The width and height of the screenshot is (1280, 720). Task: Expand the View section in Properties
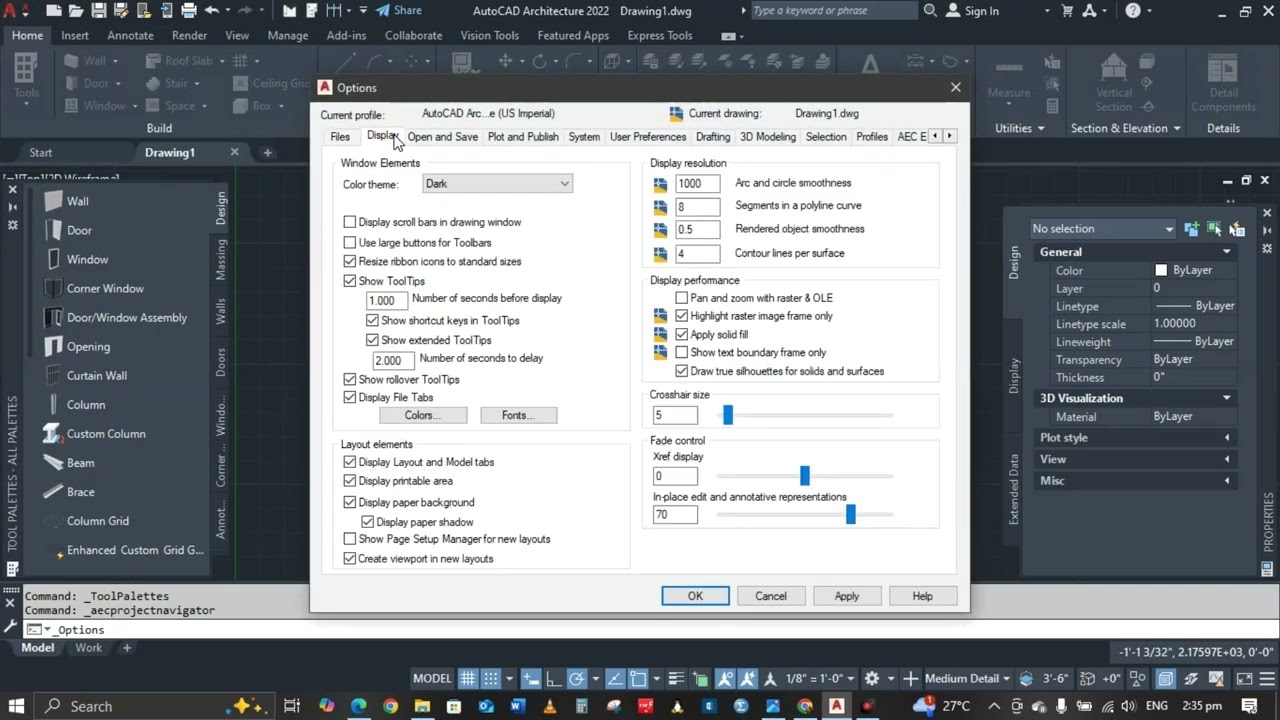pyautogui.click(x=1227, y=459)
